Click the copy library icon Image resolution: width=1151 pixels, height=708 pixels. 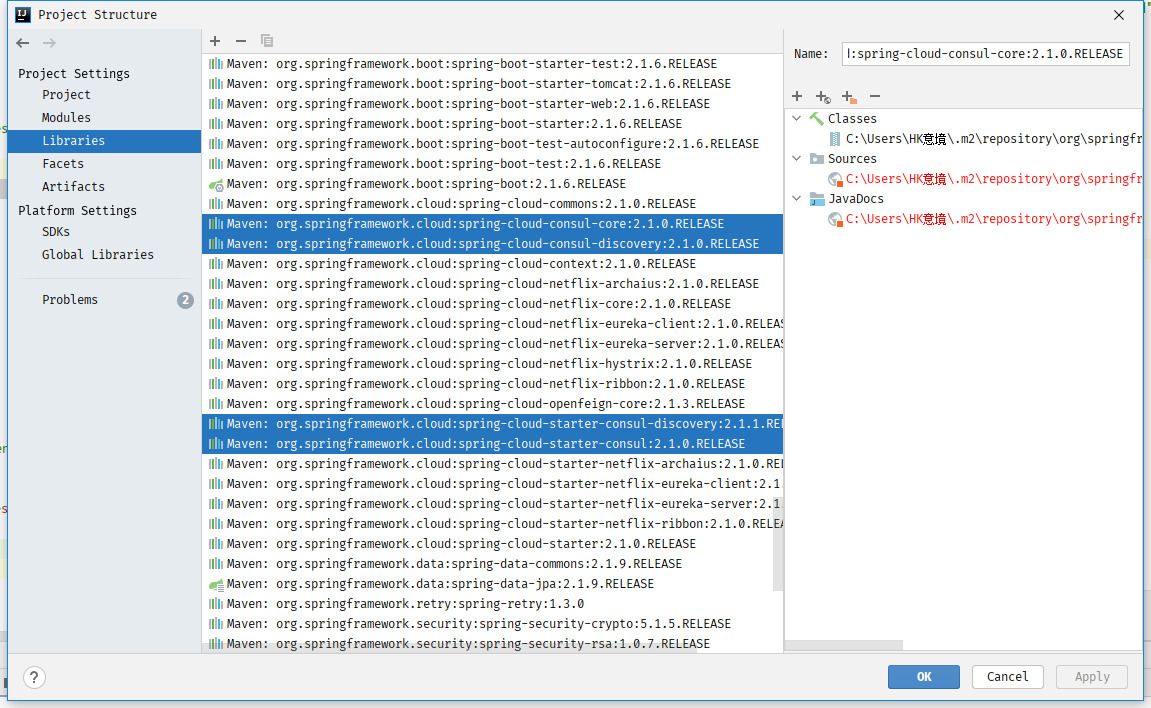point(267,41)
